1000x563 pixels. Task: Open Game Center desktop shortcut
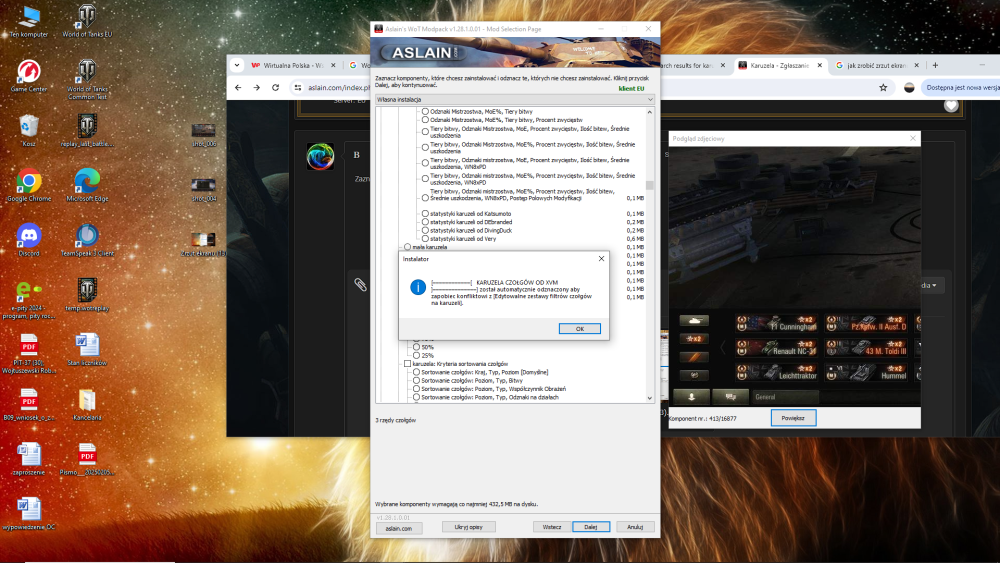[29, 76]
